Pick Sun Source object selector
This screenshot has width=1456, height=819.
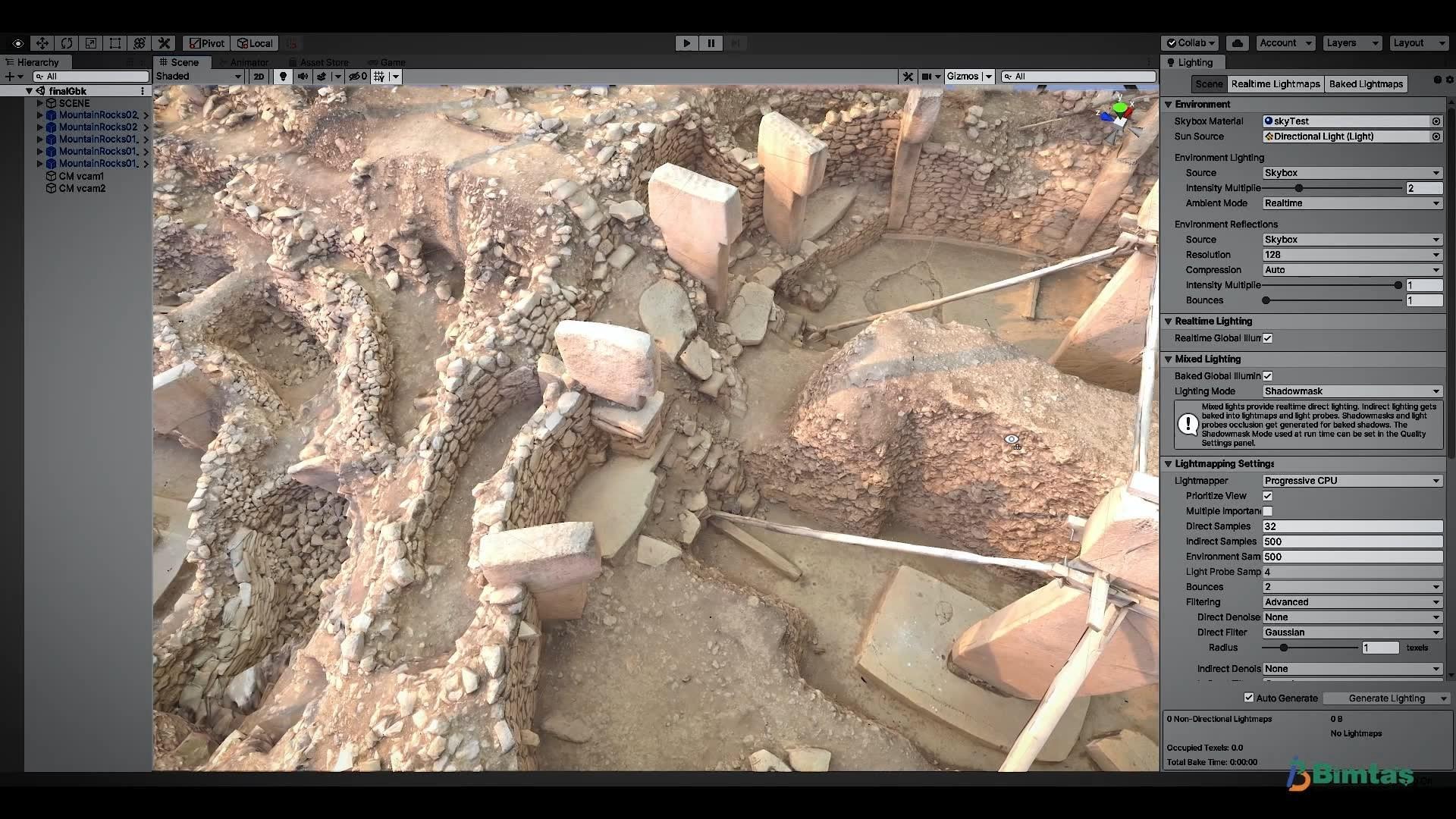point(1436,136)
